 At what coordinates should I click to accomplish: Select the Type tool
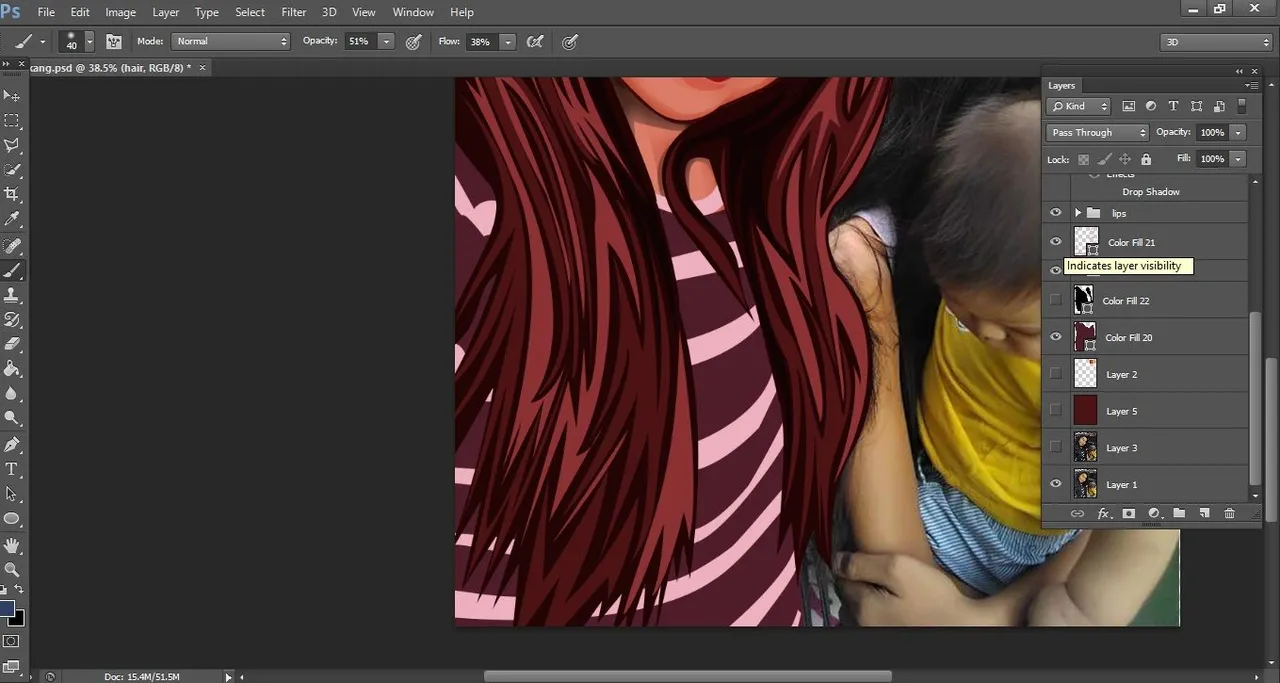pos(12,469)
